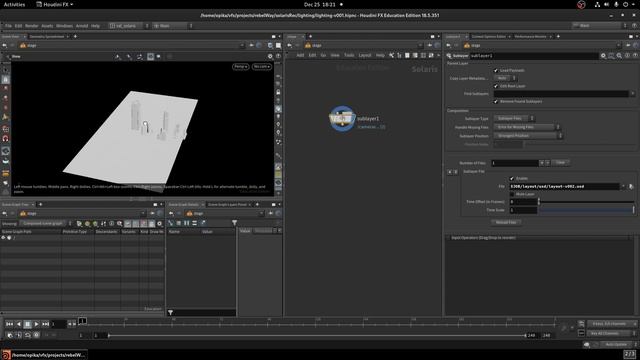Jump to first frame in playbar
The width and height of the screenshot is (640, 360).
pos(9,324)
